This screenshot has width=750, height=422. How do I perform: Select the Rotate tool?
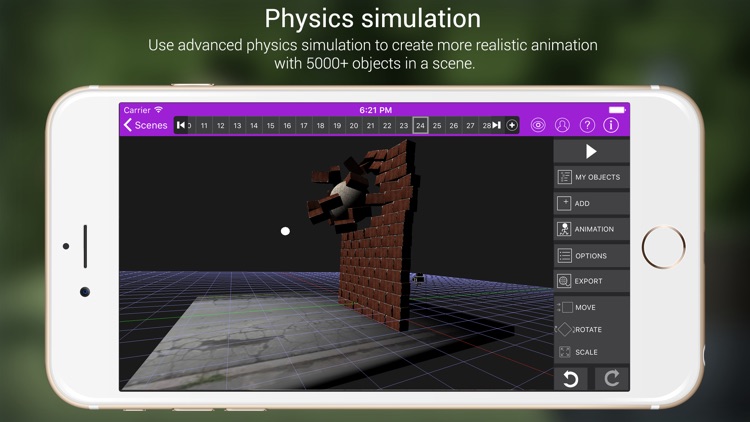pyautogui.click(x=591, y=329)
